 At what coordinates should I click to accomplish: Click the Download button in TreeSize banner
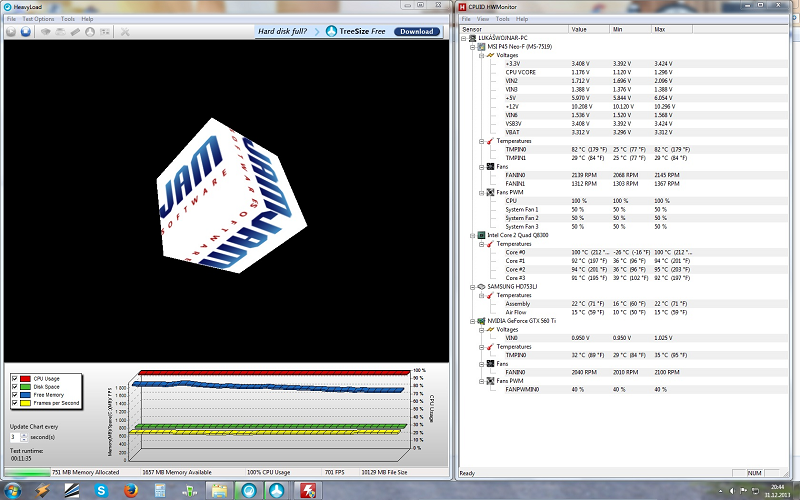(417, 31)
